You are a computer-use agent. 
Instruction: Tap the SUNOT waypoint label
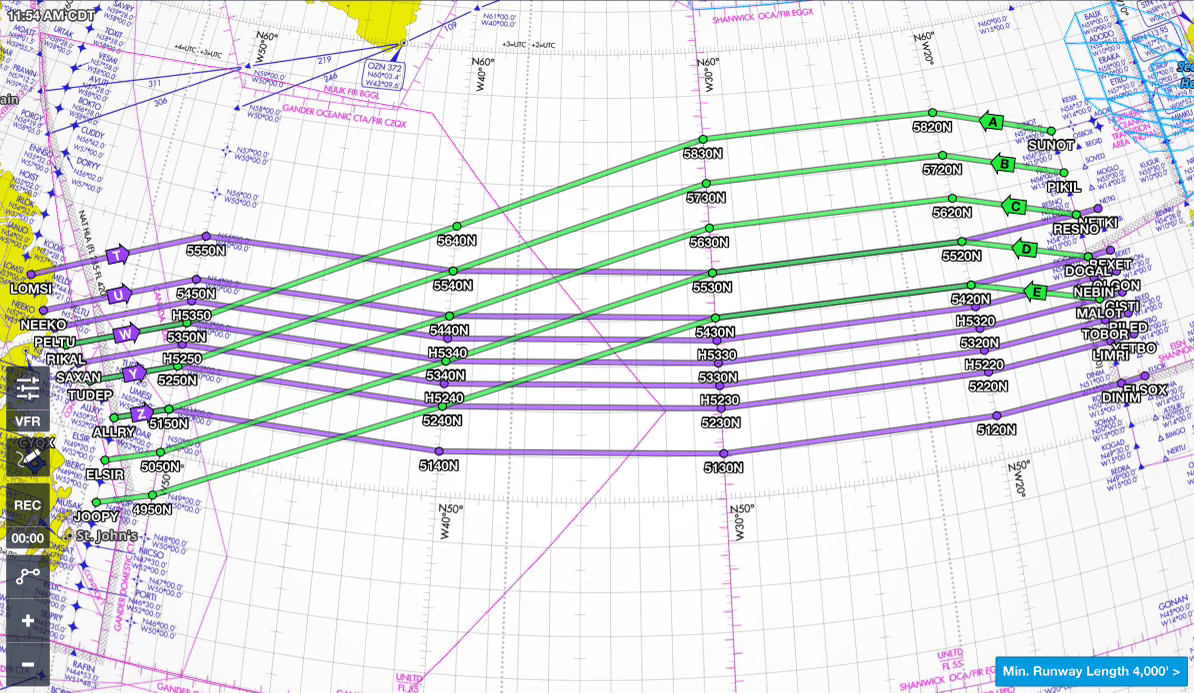tap(1050, 145)
